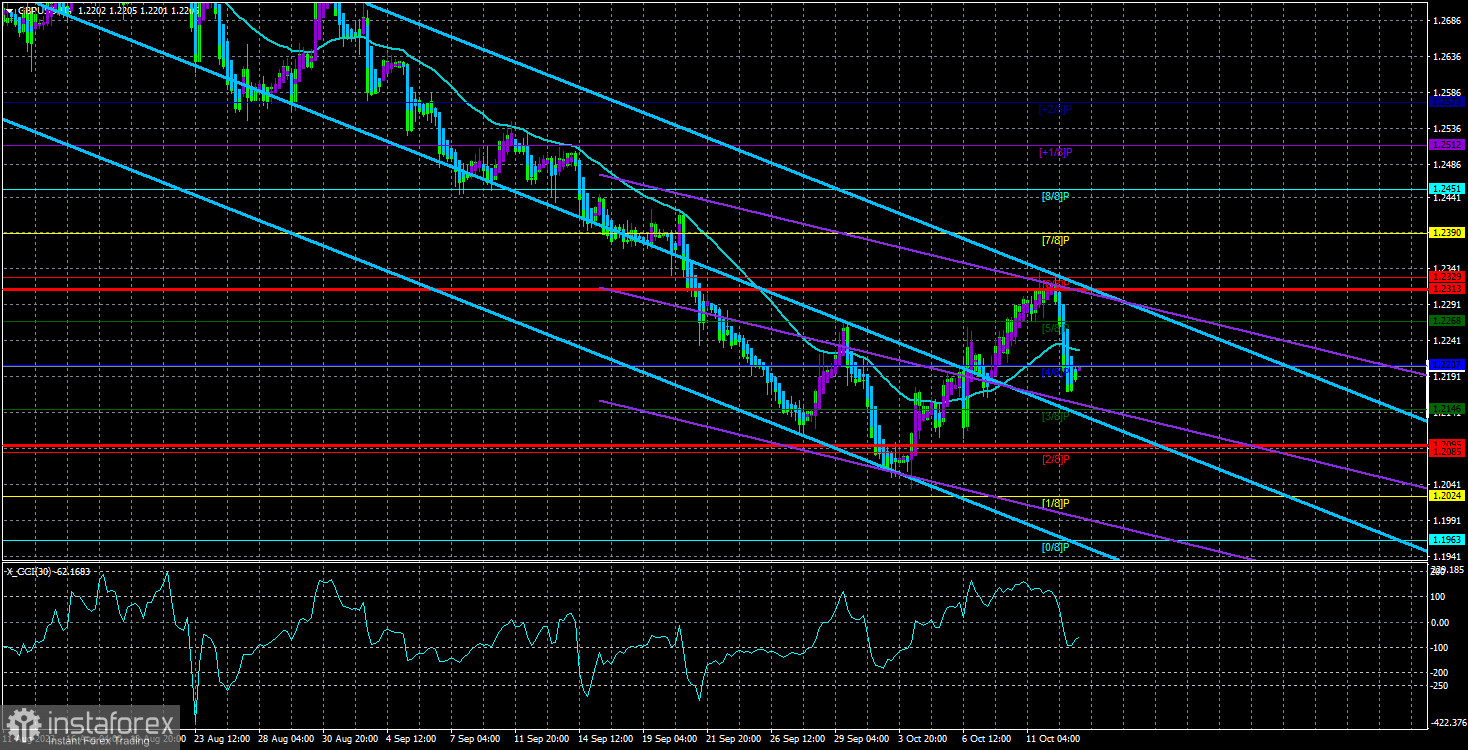Image resolution: width=1468 pixels, height=750 pixels.
Task: Click the 1.2686 price axis value
Action: click(1447, 20)
